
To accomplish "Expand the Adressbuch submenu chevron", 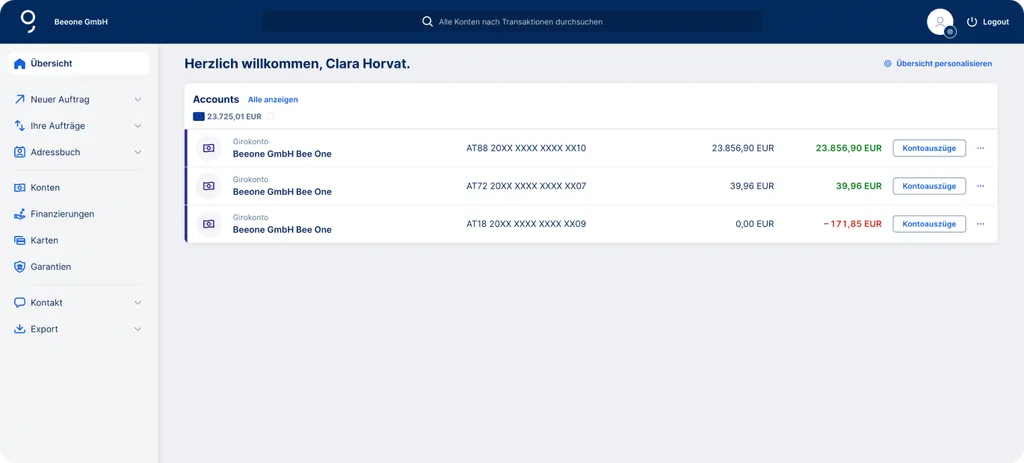I will [x=138, y=153].
